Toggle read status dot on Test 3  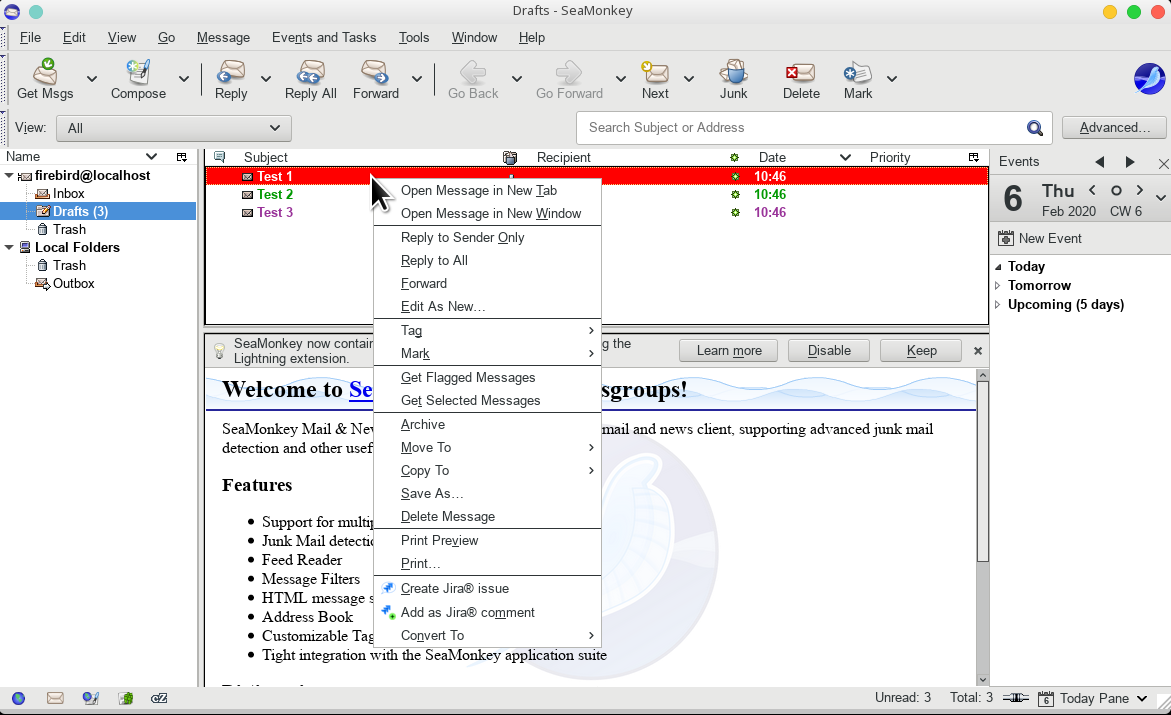[x=735, y=212]
